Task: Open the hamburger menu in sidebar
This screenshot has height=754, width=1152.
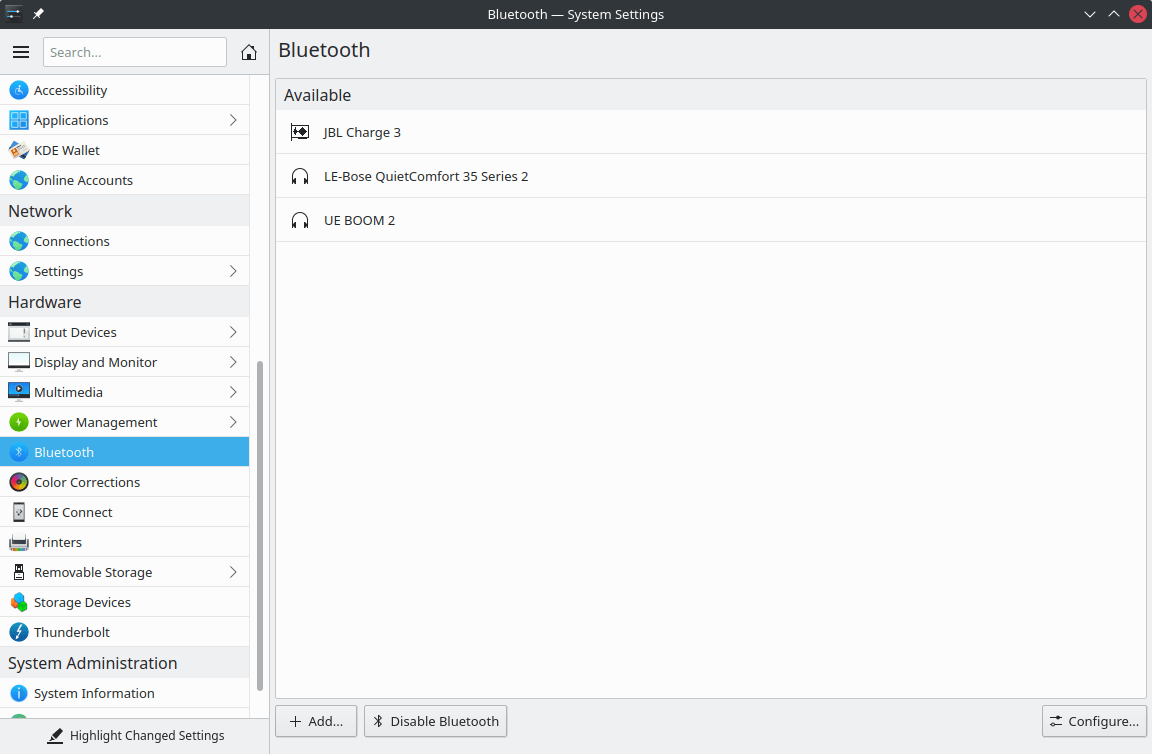Action: (21, 52)
